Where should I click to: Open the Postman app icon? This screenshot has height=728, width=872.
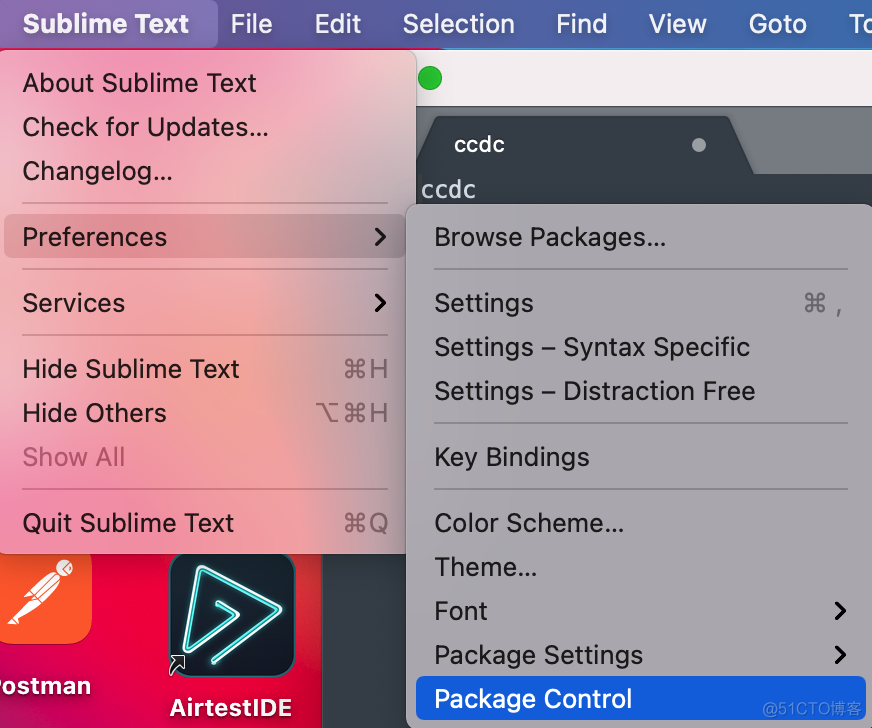point(44,600)
